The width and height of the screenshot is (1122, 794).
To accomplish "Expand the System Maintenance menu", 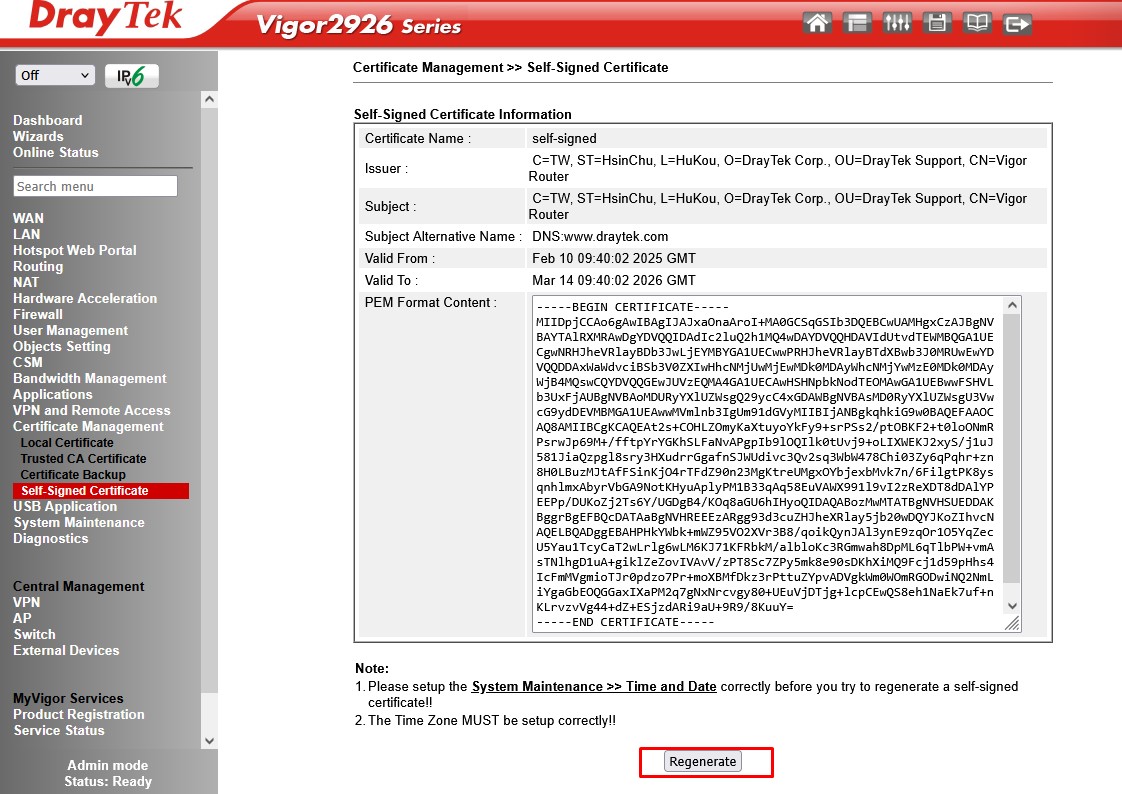I will point(78,522).
